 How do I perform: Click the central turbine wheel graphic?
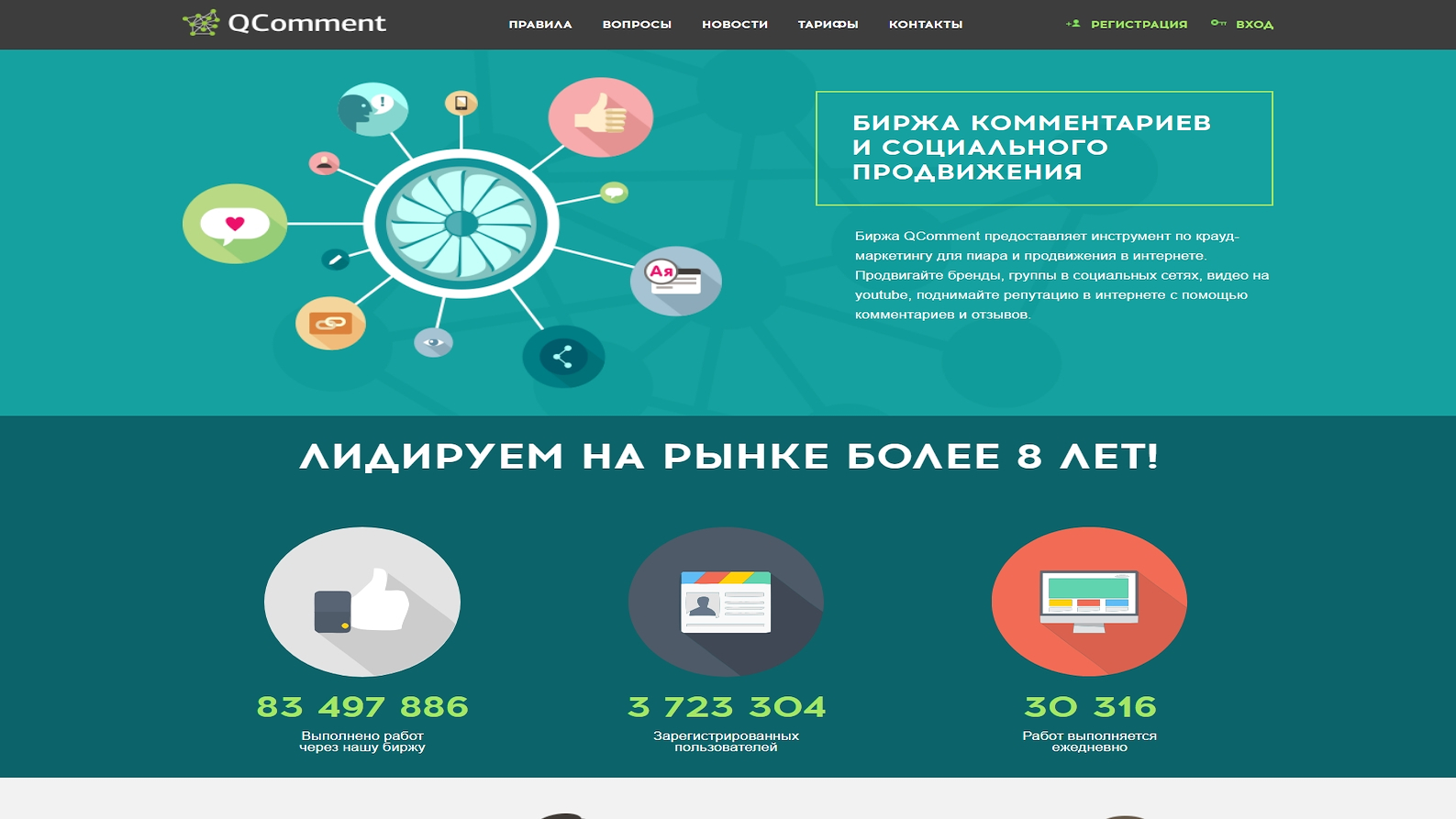461,224
